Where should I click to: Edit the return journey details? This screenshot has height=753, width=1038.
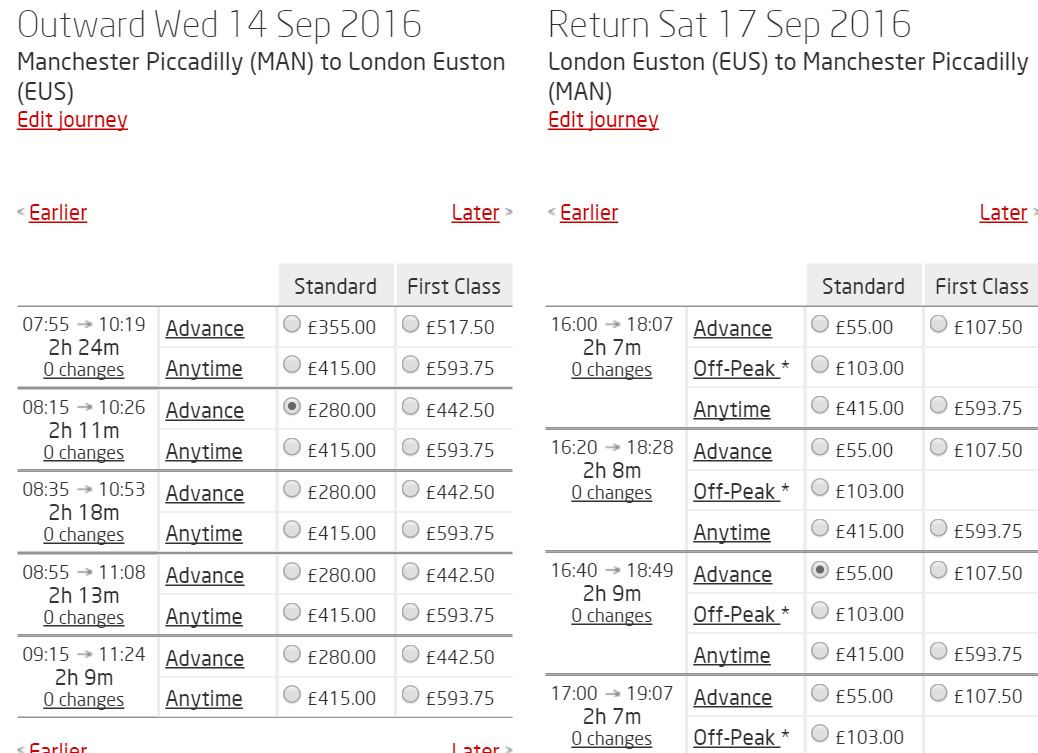click(603, 120)
